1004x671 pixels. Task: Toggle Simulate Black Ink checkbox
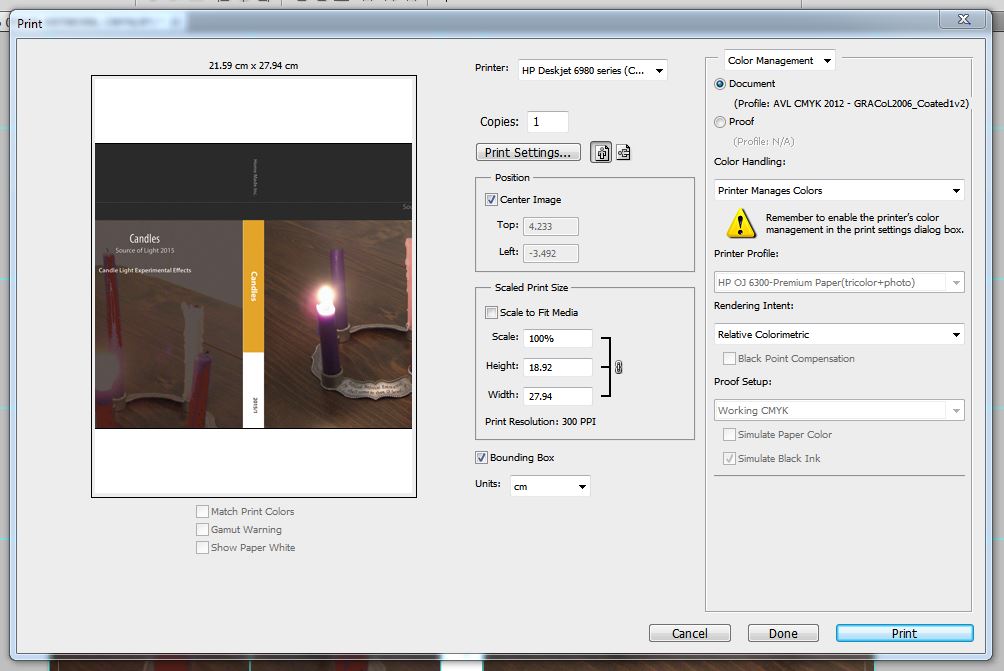[729, 458]
